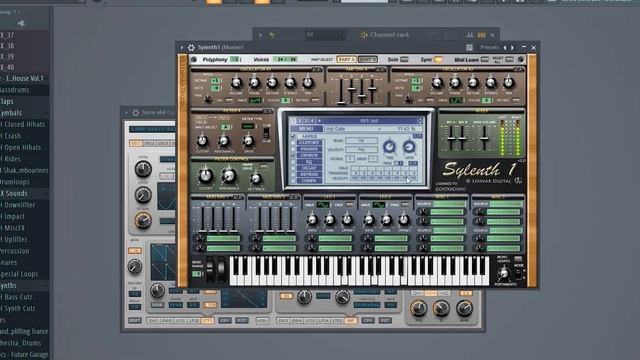The image size is (640, 360).
Task: Toggle the CHORUS effect checkbox
Action: (x=293, y=156)
